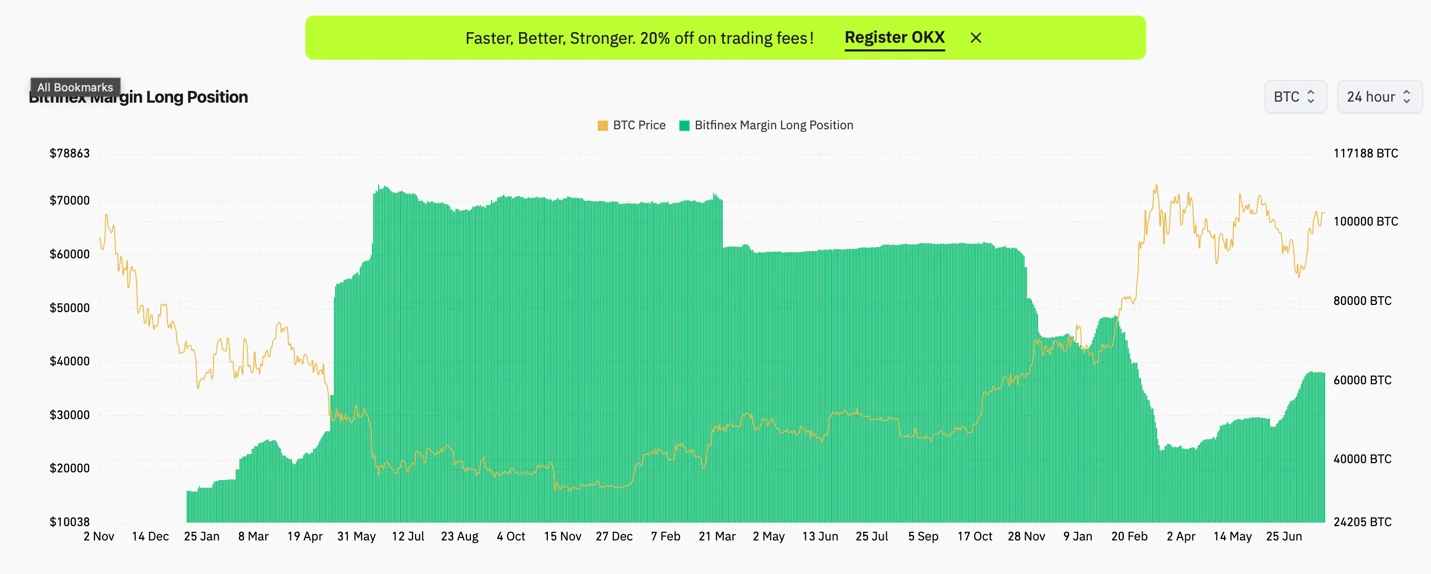Click the green Margin Long Position swatch
Image resolution: width=1431 pixels, height=574 pixels.
click(685, 126)
